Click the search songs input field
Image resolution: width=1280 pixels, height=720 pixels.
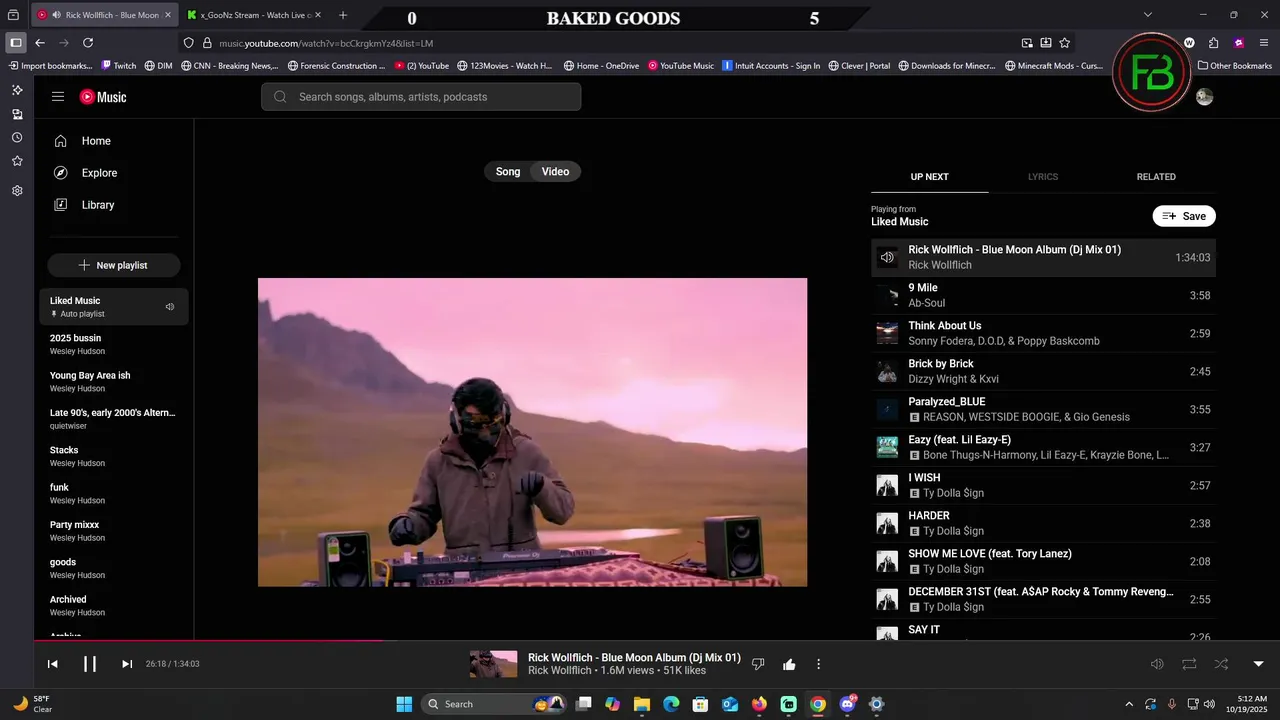point(421,97)
